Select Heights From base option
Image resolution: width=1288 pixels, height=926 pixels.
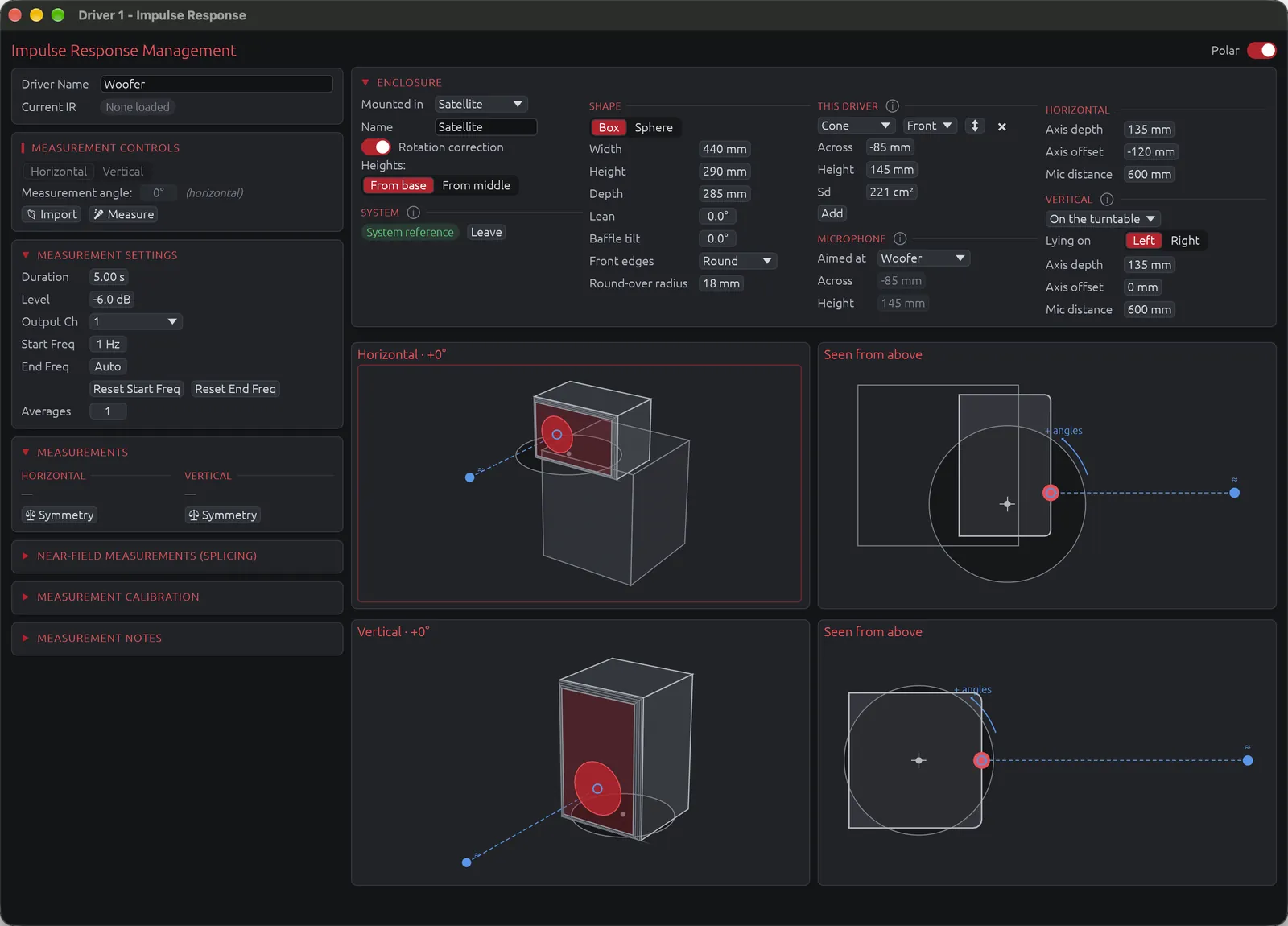pyautogui.click(x=398, y=185)
